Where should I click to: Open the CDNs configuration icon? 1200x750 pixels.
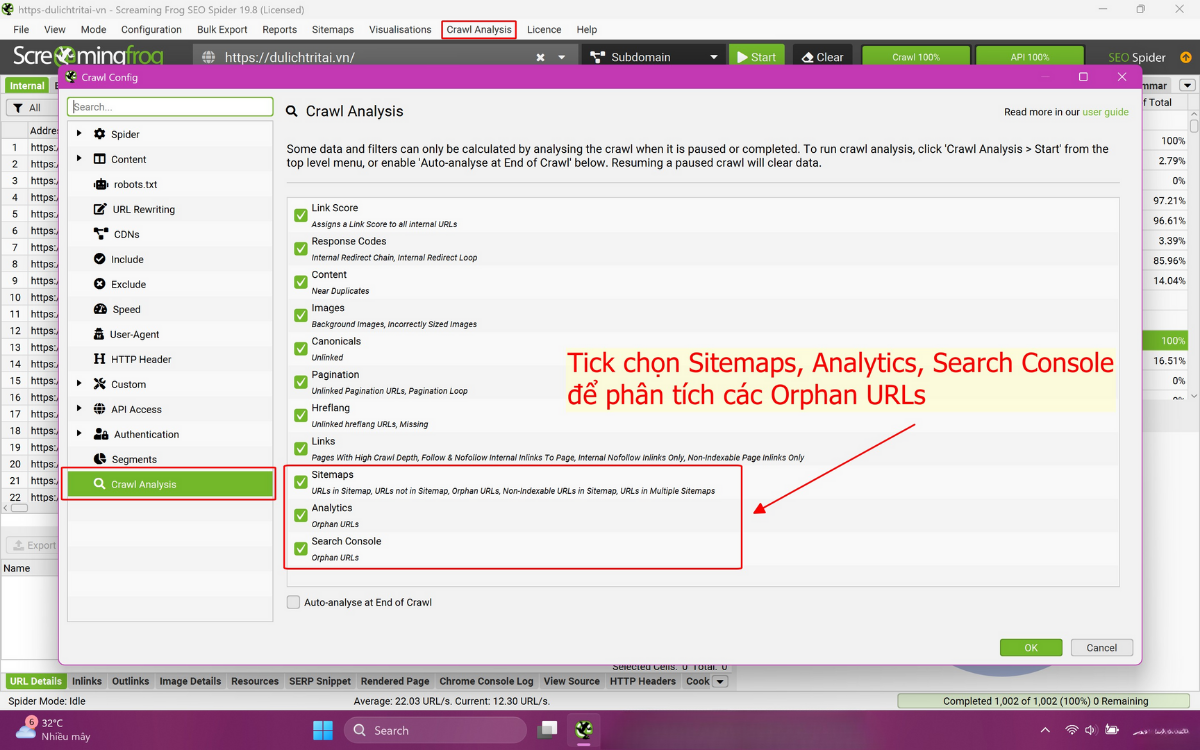click(x=100, y=235)
